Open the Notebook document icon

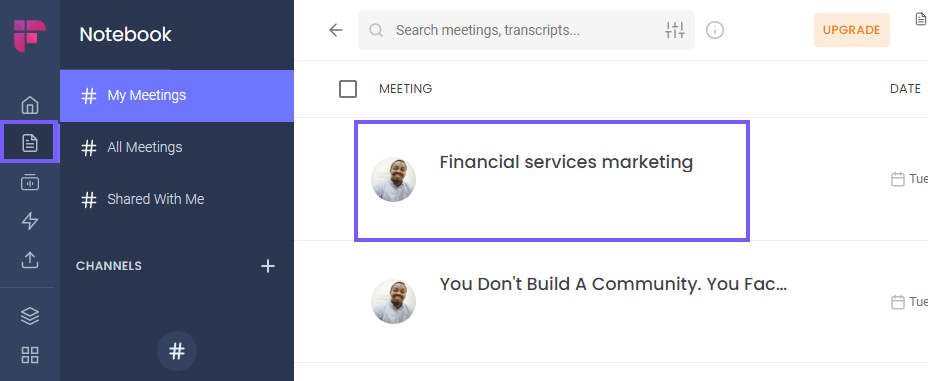pos(30,143)
